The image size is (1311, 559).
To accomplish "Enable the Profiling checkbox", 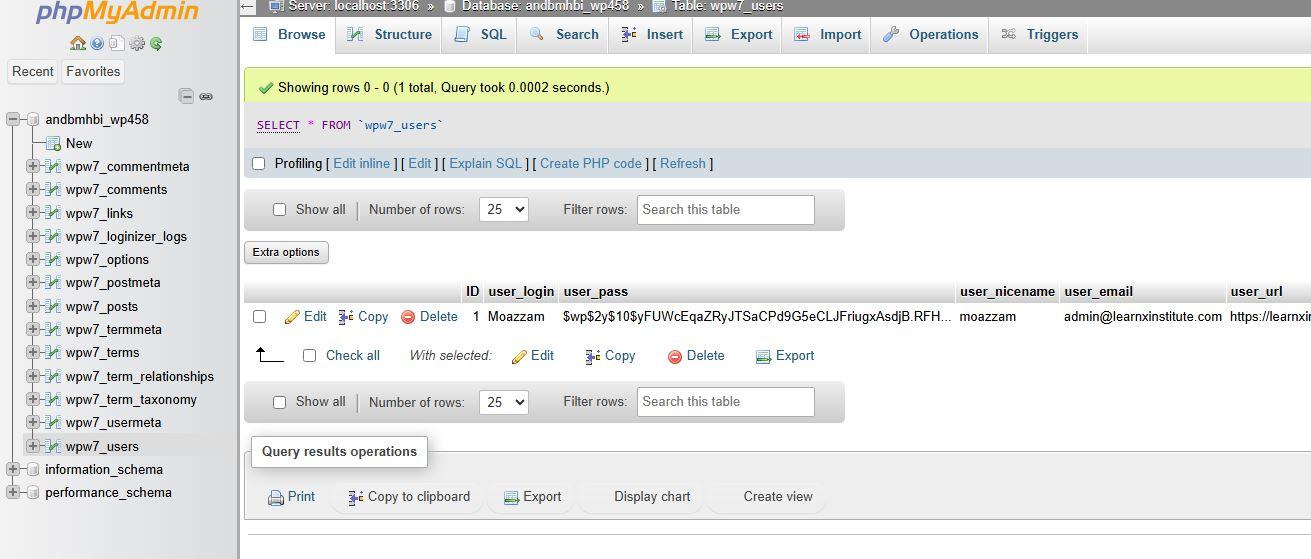I will click(x=259, y=163).
